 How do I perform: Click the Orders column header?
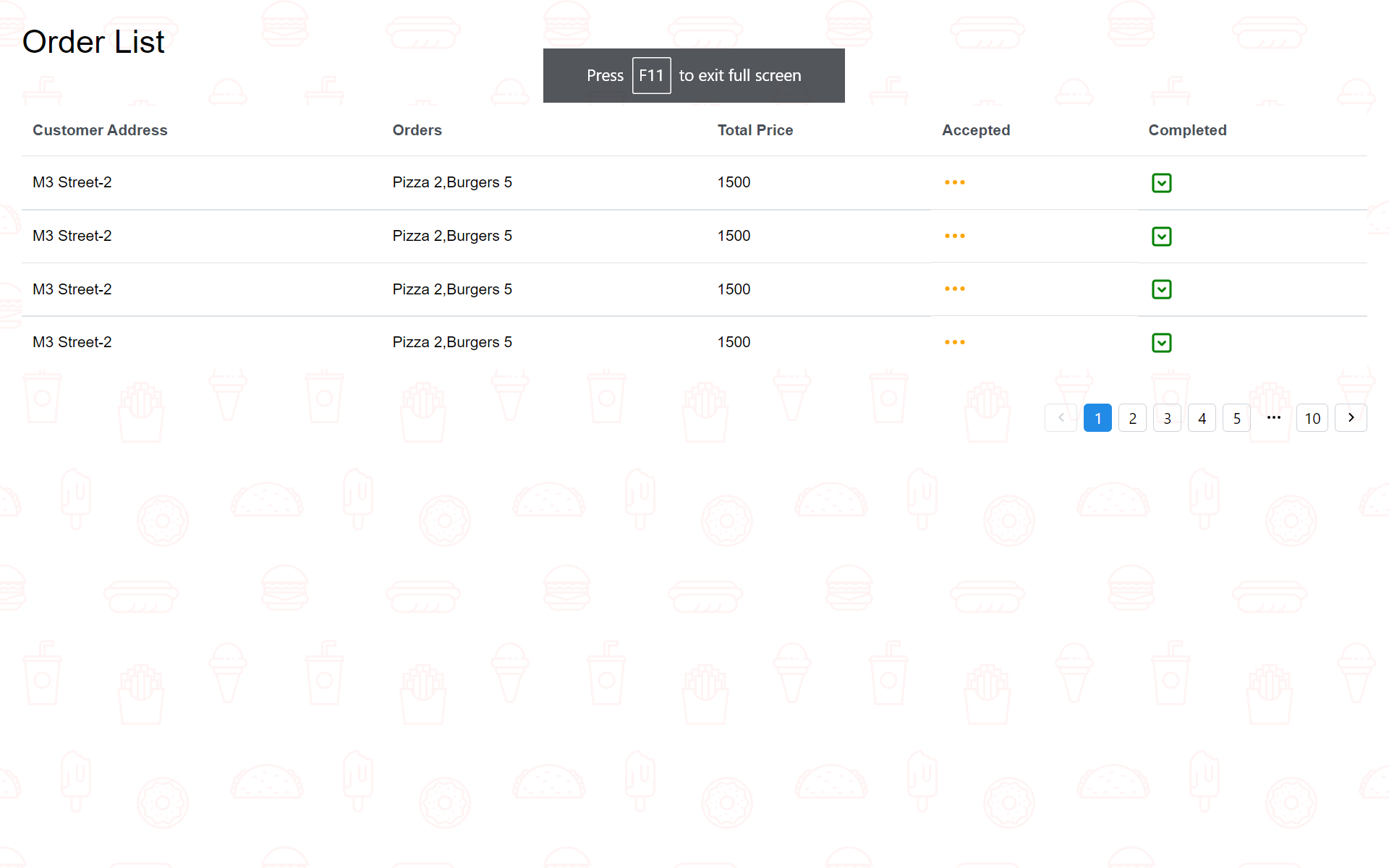tap(417, 130)
